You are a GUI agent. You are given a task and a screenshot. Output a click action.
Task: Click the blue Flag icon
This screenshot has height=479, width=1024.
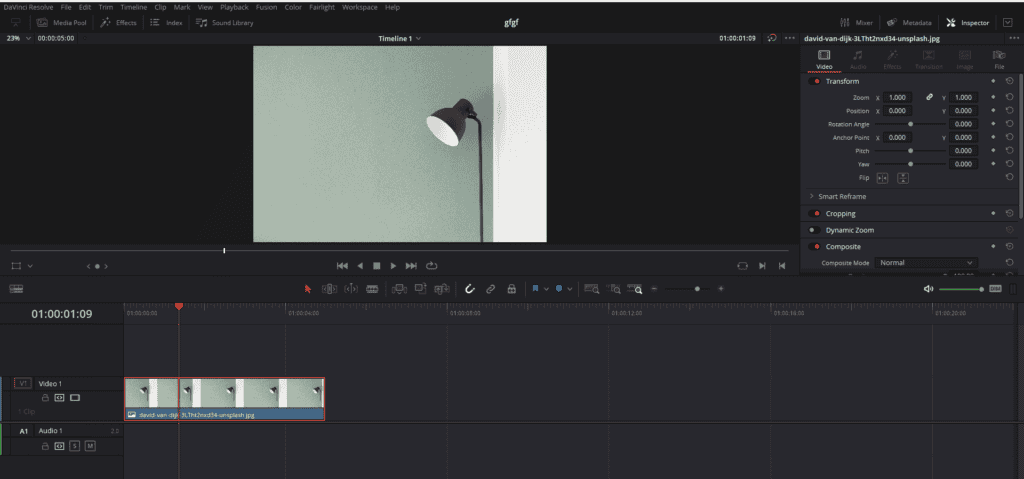535,288
